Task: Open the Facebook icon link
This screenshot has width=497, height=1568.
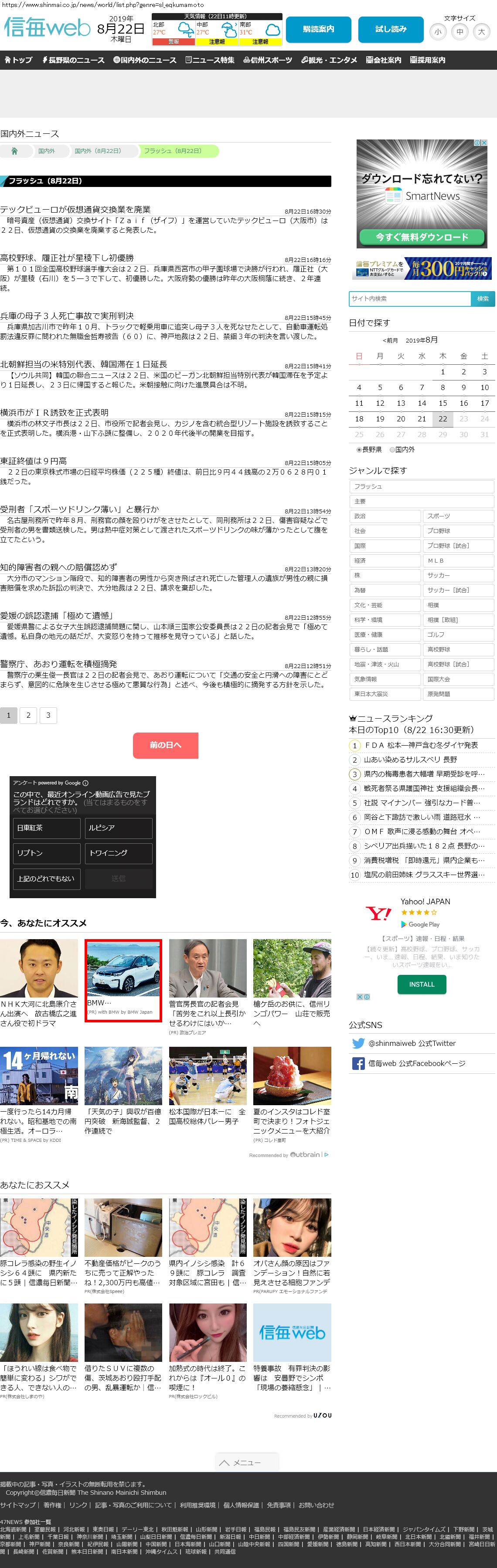Action: [358, 1063]
